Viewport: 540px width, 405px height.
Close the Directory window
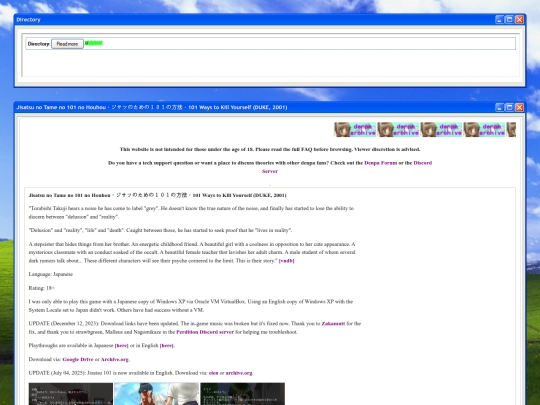(519, 20)
